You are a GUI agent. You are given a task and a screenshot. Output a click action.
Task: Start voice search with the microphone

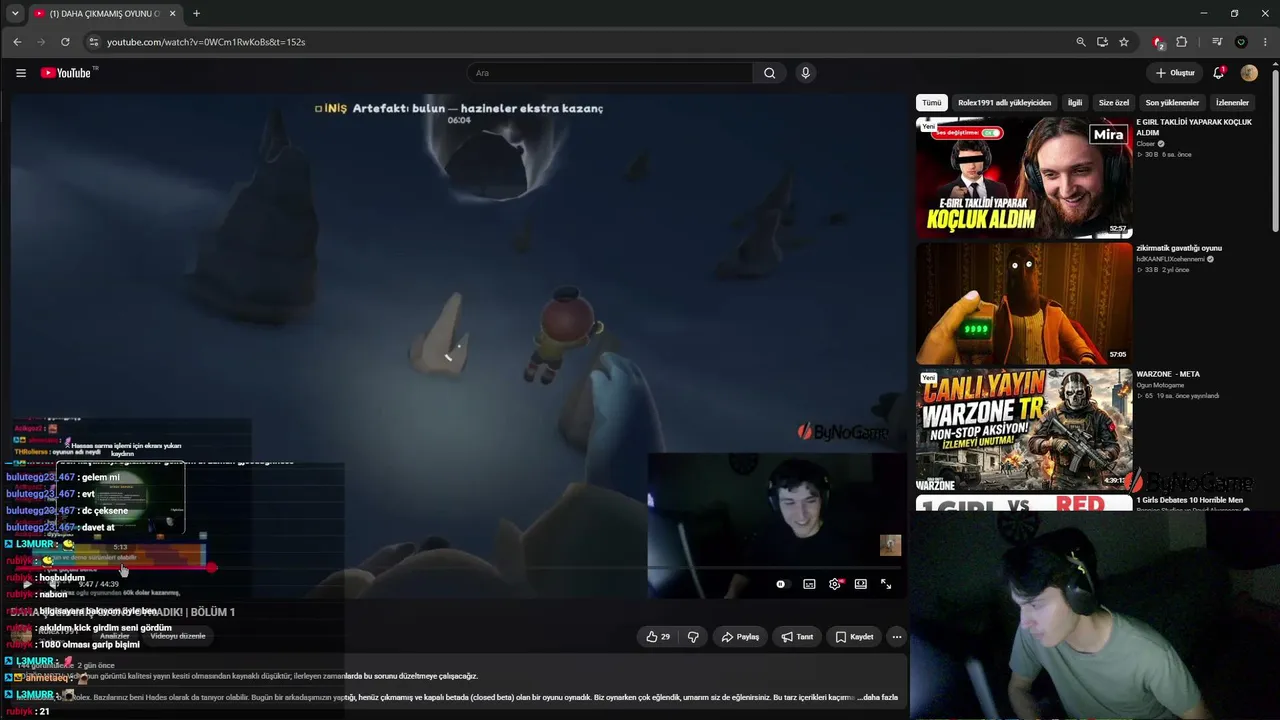805,73
